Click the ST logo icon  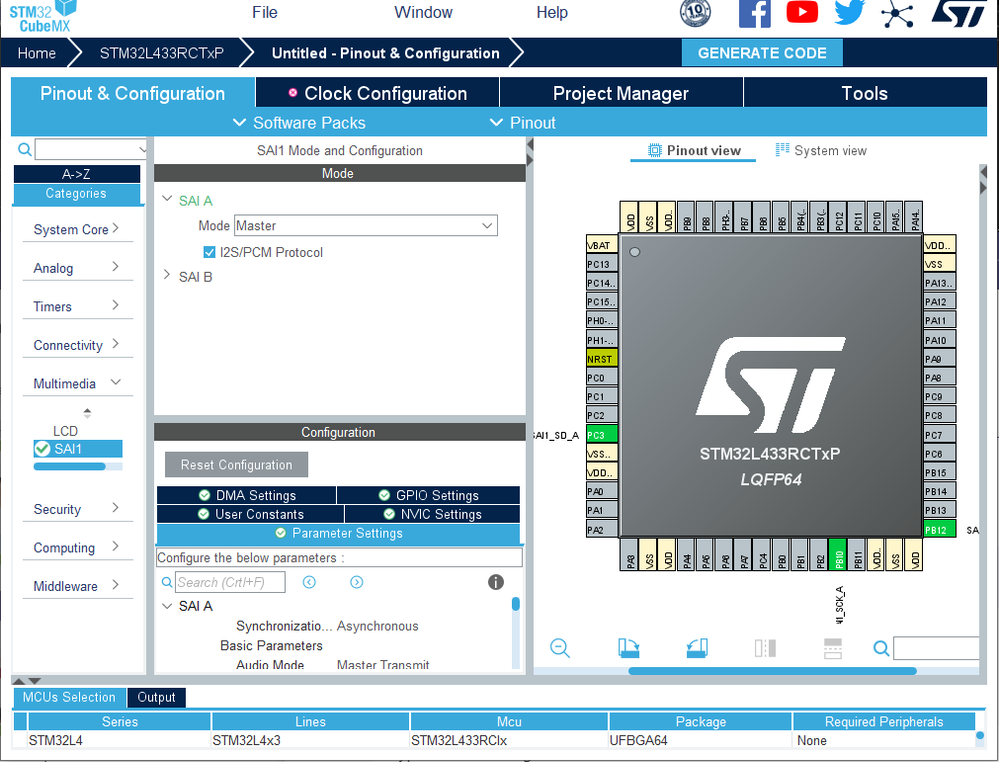[x=958, y=13]
